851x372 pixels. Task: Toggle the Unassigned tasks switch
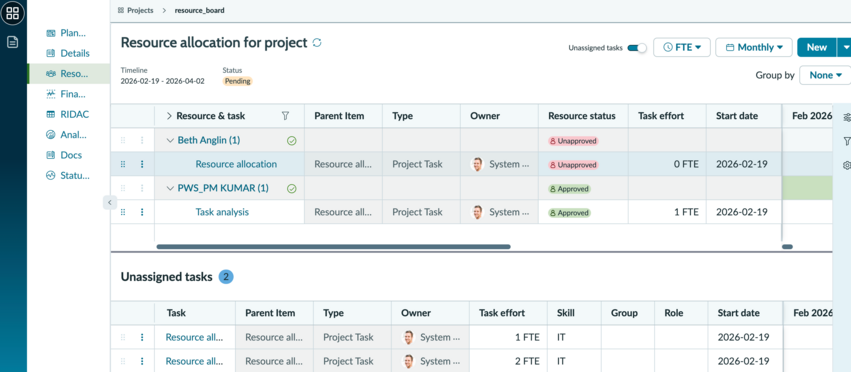(637, 48)
